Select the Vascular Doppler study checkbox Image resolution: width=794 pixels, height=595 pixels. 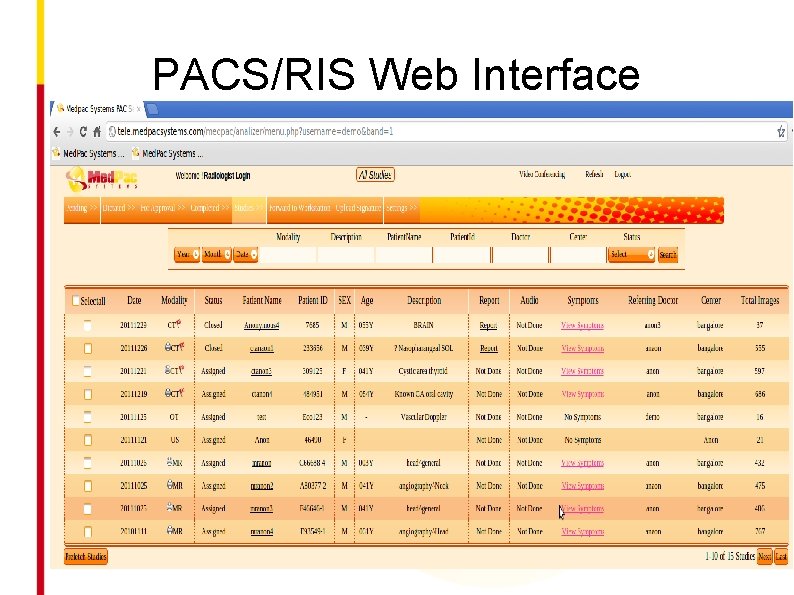click(88, 417)
